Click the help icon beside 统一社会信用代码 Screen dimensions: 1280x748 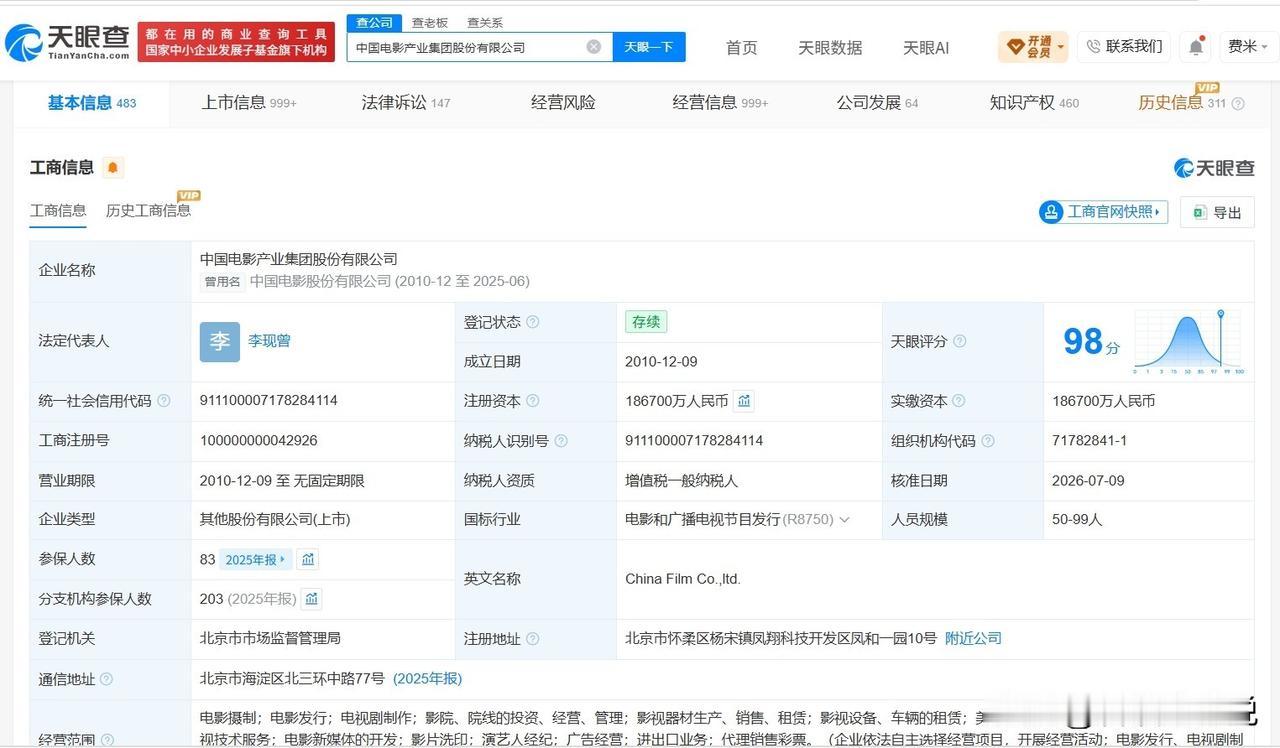tap(164, 401)
